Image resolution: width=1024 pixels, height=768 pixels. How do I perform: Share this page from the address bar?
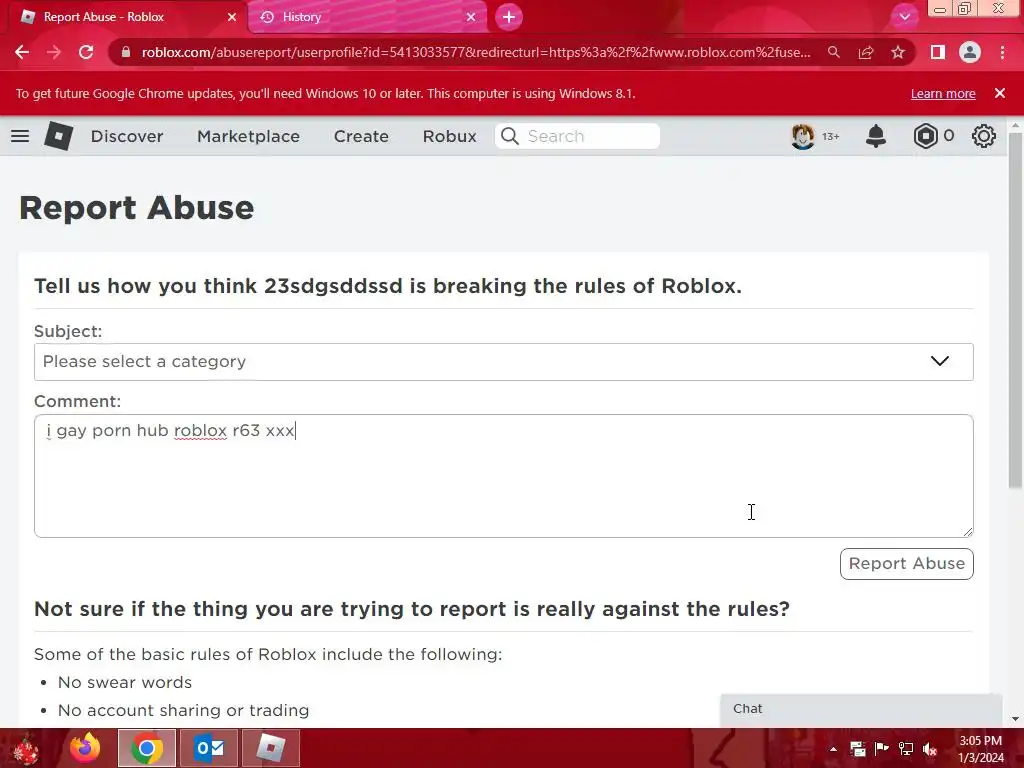[866, 52]
